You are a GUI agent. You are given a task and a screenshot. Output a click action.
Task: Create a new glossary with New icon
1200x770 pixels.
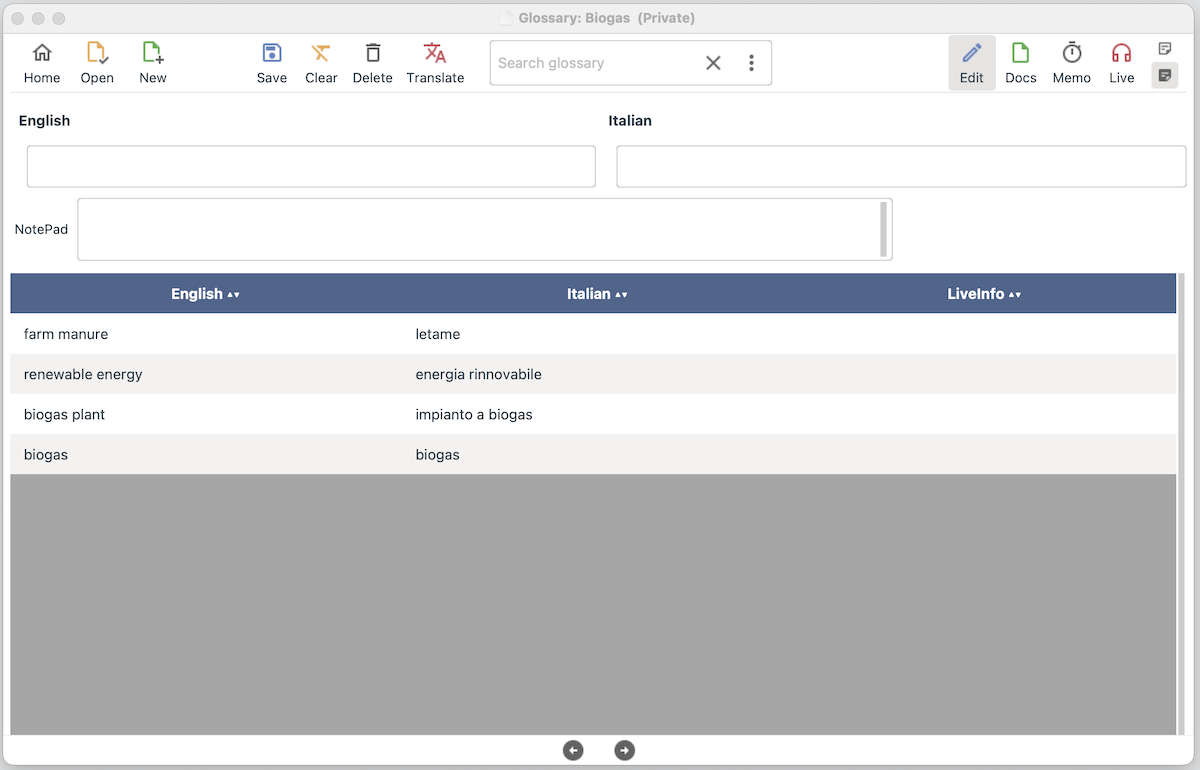[153, 63]
